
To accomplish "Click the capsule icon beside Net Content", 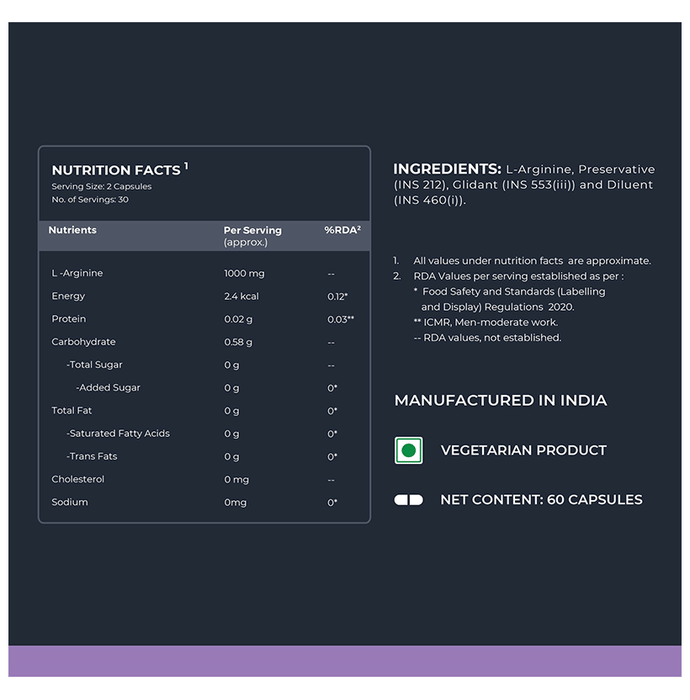I will (408, 499).
